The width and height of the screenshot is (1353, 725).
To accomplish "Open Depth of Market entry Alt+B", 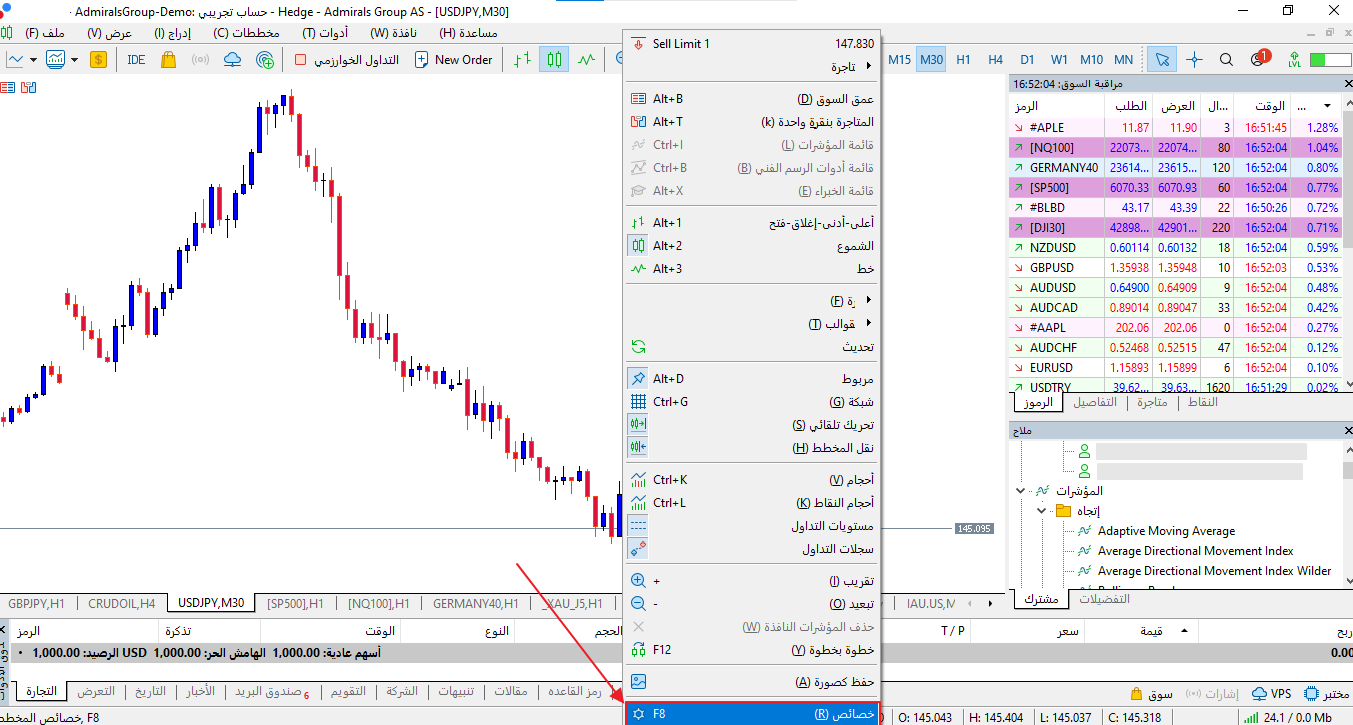I will tap(751, 99).
